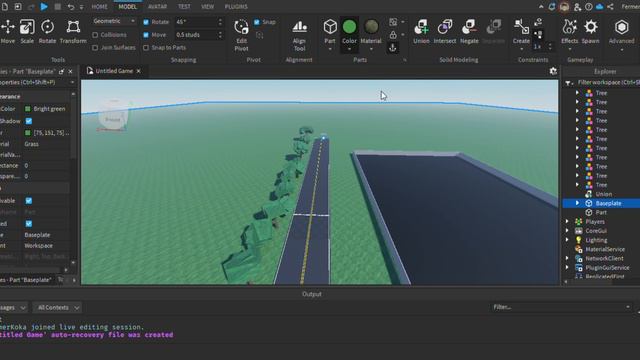The height and width of the screenshot is (360, 640).
Task: Select the Move tool
Action: click(8, 31)
